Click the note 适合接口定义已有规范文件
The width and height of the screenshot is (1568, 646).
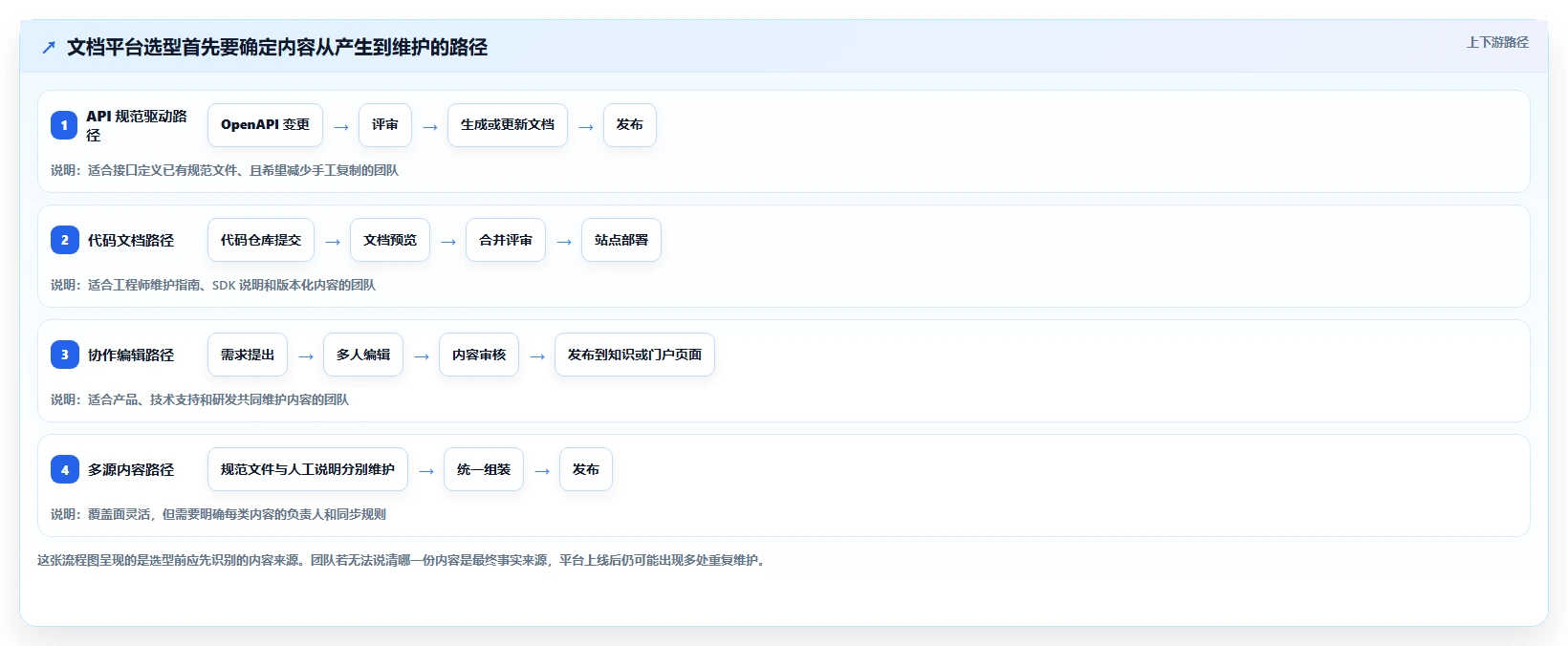[x=225, y=170]
